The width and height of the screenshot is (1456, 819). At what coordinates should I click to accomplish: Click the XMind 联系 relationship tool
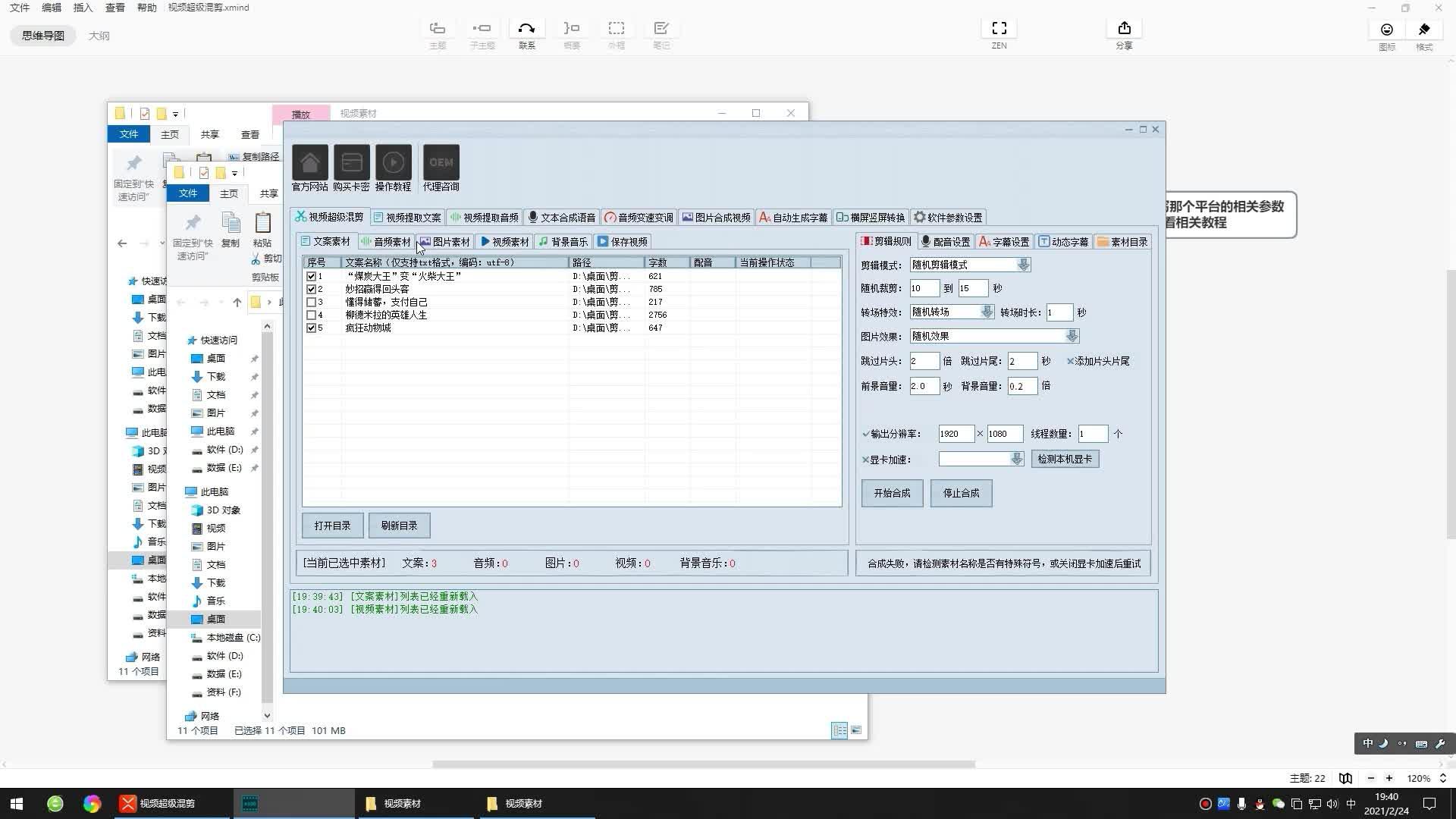click(526, 34)
